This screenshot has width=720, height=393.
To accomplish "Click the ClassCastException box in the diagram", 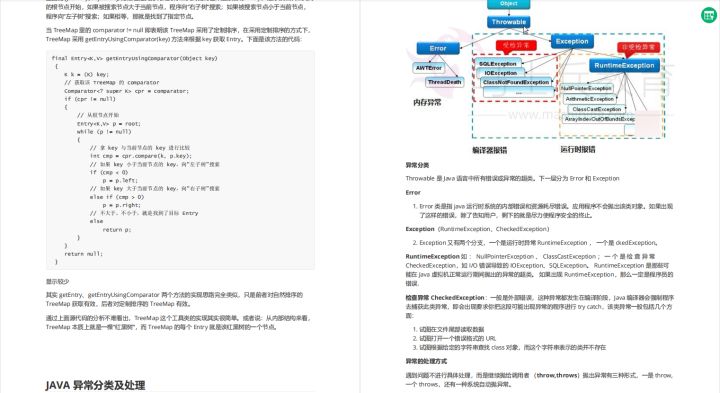I will 596,109.
